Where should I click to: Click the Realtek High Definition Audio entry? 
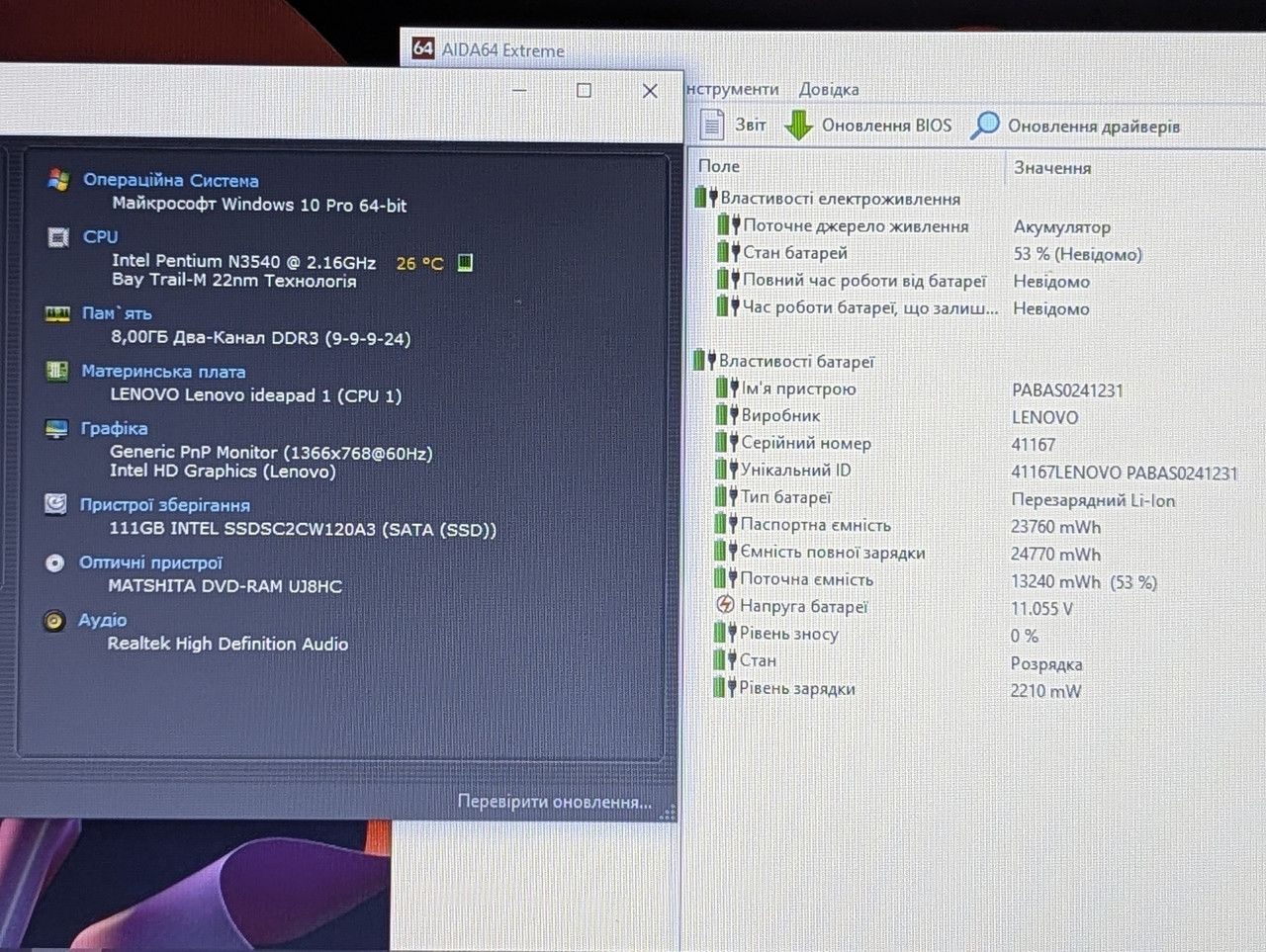point(227,644)
